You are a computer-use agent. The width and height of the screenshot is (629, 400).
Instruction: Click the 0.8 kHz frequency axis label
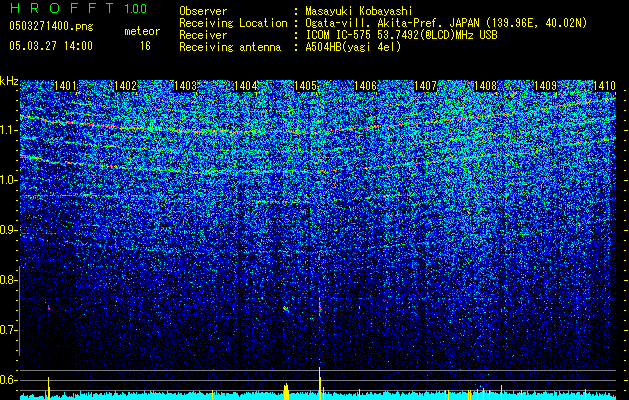8,280
